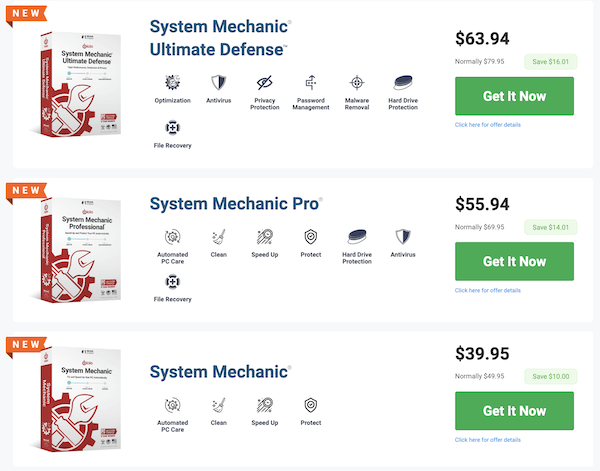The image size is (600, 471).
Task: Click Get It Now for $39.95 System Mechanic
Action: (514, 411)
